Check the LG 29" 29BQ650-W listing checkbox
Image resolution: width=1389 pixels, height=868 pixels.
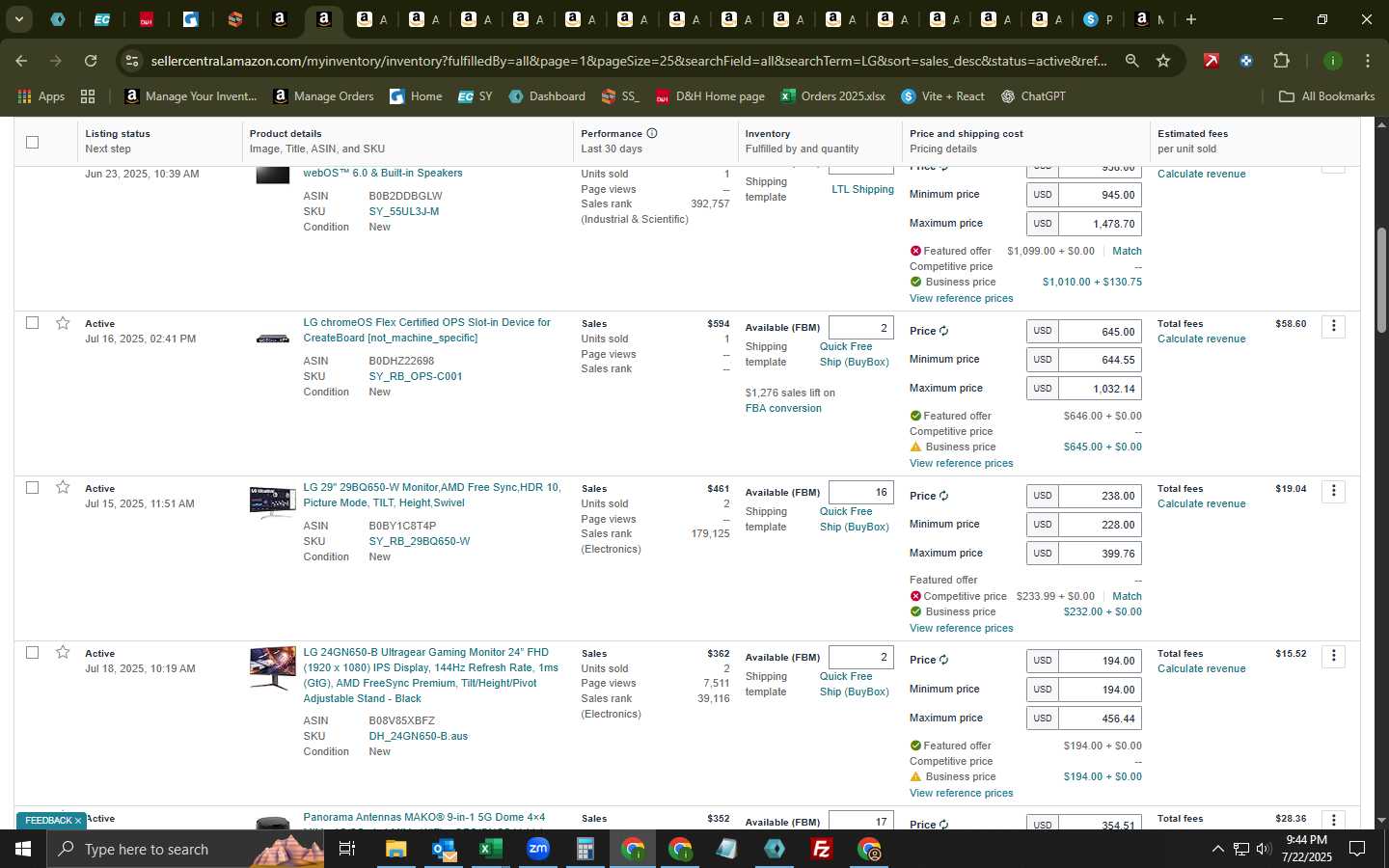[32, 488]
